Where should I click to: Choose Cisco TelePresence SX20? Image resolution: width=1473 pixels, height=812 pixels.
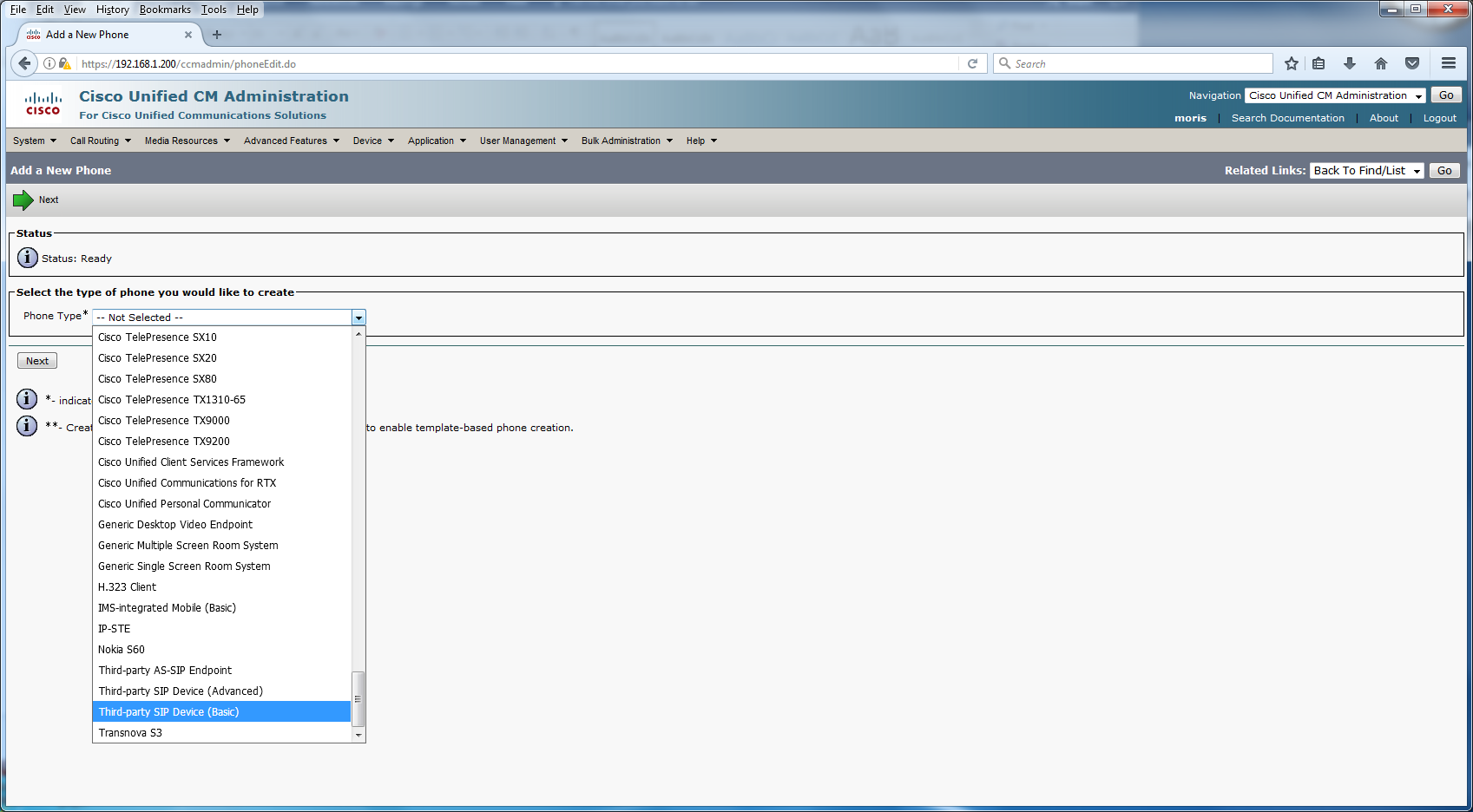click(x=221, y=357)
